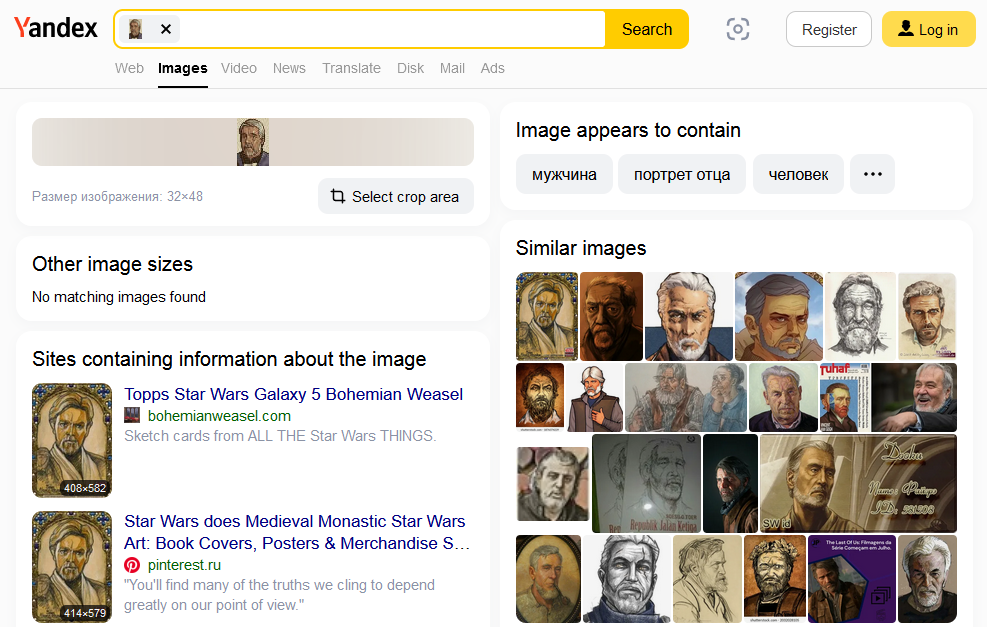The height and width of the screenshot is (627, 987).
Task: Click the Yandex logo
Action: 56,29
